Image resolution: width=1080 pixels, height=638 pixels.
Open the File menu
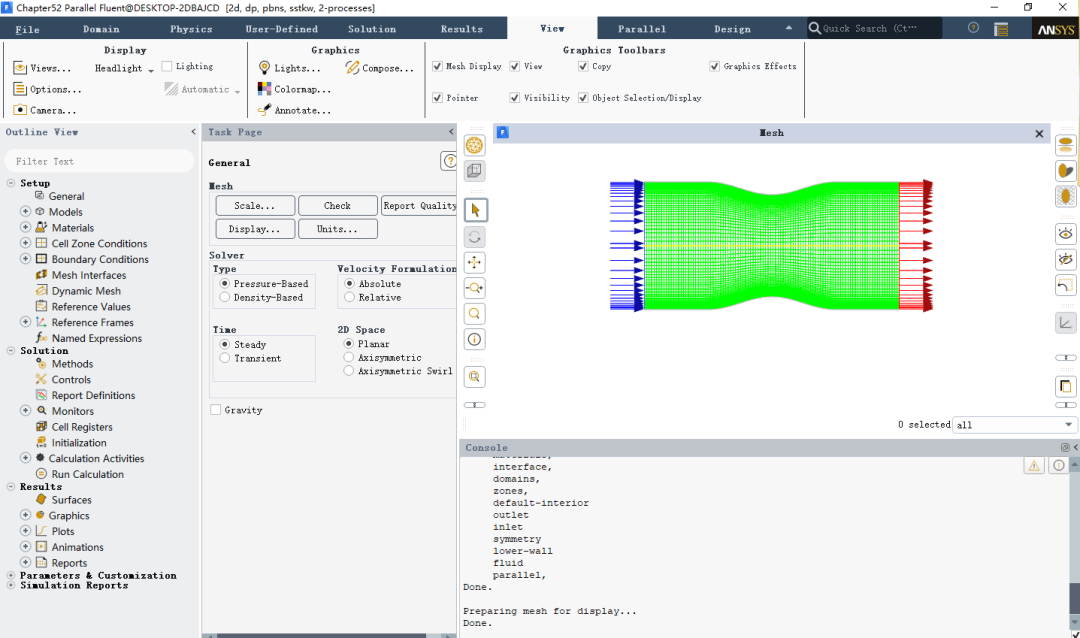pyautogui.click(x=28, y=29)
